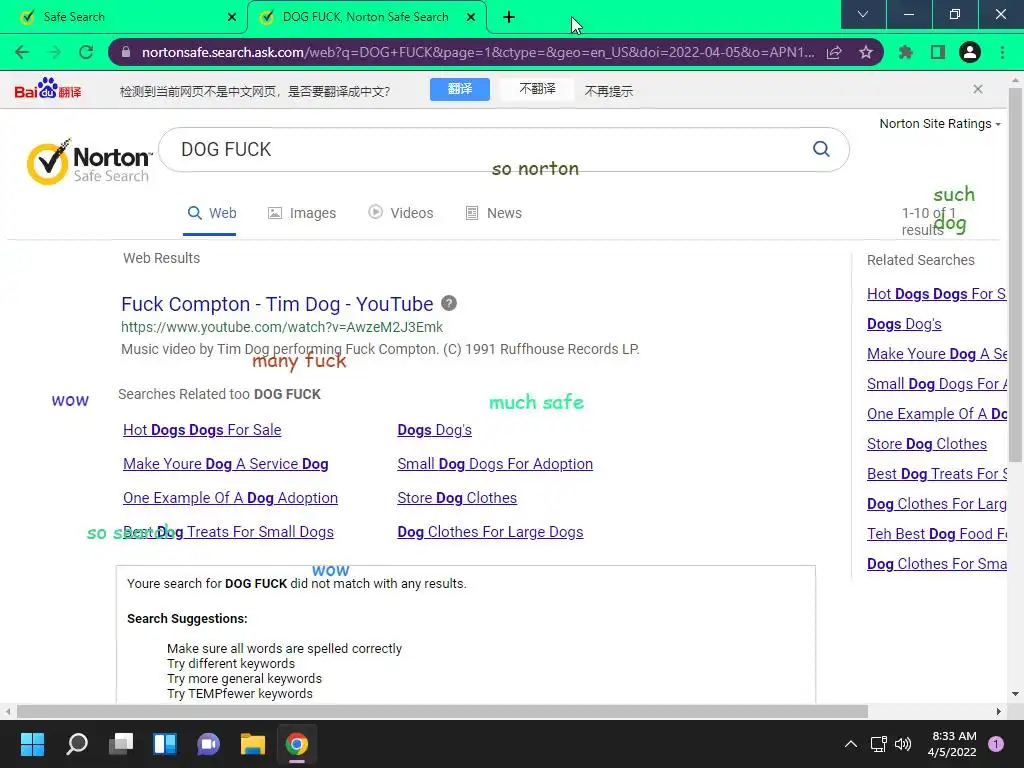Open the Store Dog Clothes link in main results
The height and width of the screenshot is (768, 1024).
click(x=457, y=498)
